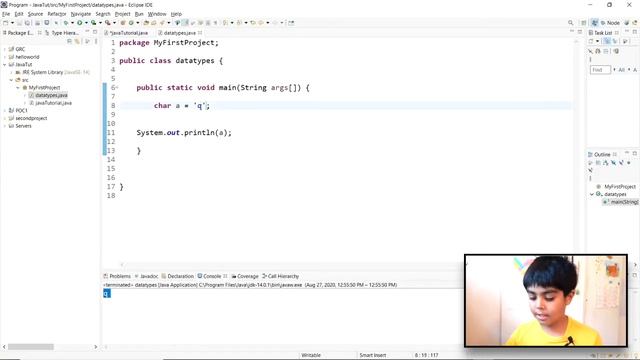
Task: Open the Debug dropdown arrow
Action: [x=72, y=23]
